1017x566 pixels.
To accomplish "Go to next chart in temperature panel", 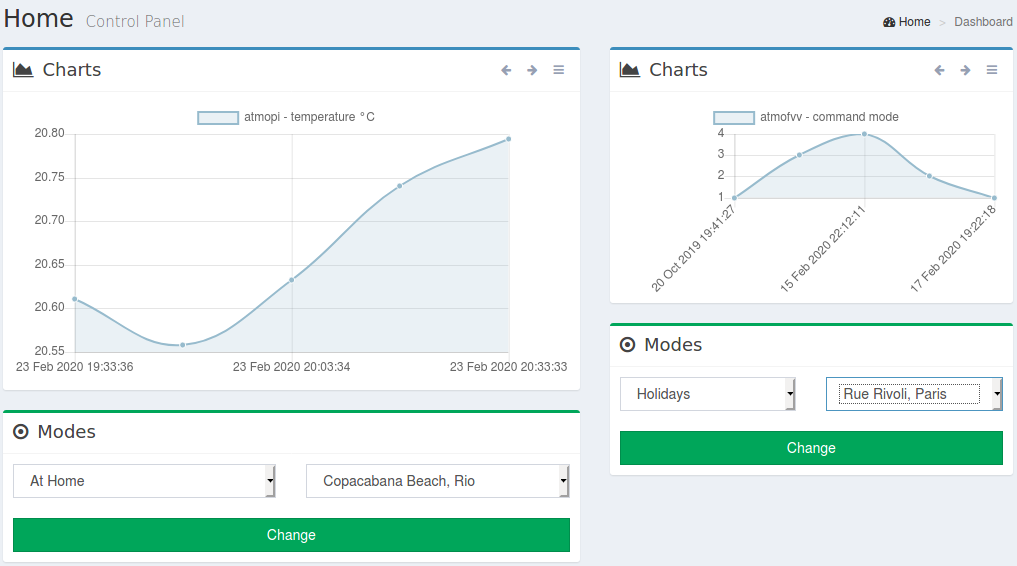I will 532,70.
